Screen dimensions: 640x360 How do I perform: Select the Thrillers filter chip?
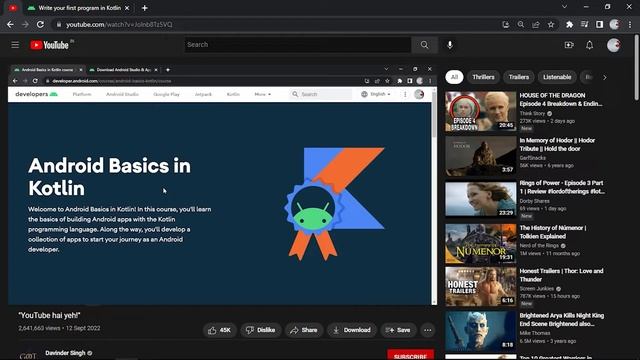483,77
